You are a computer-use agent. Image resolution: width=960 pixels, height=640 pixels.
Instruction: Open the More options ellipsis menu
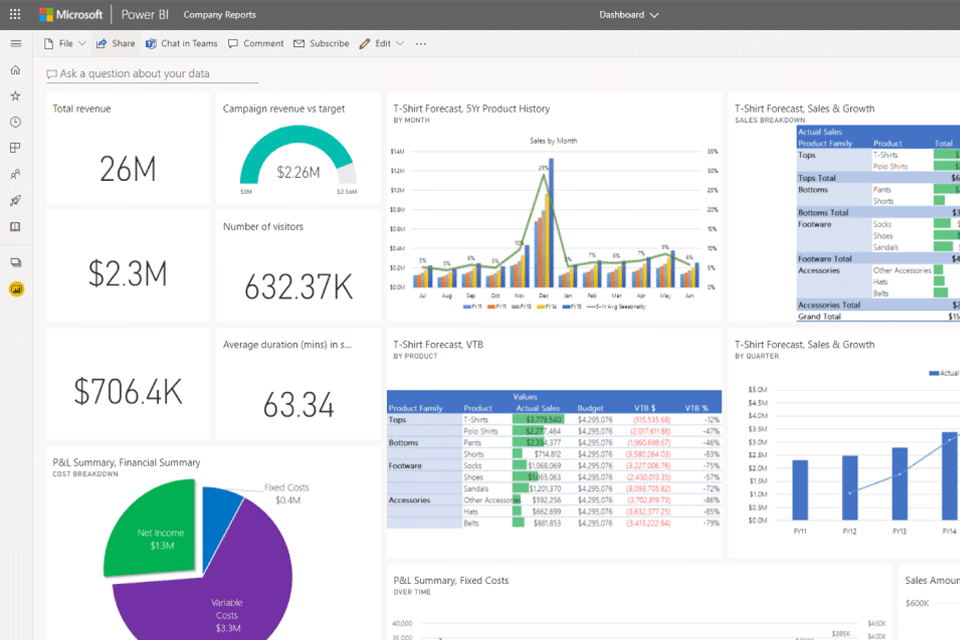coord(420,43)
